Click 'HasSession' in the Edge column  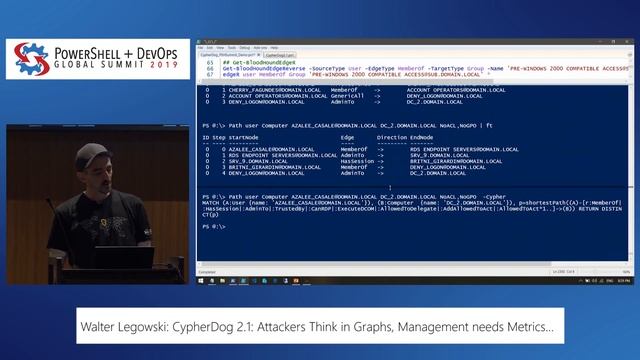(357, 161)
